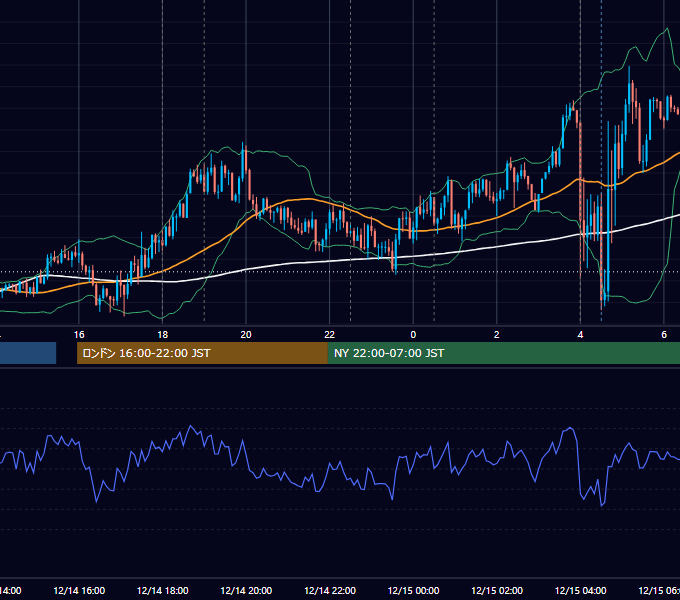Click the 12/14 16:00 date label
This screenshot has height=600, width=680.
click(x=79, y=590)
